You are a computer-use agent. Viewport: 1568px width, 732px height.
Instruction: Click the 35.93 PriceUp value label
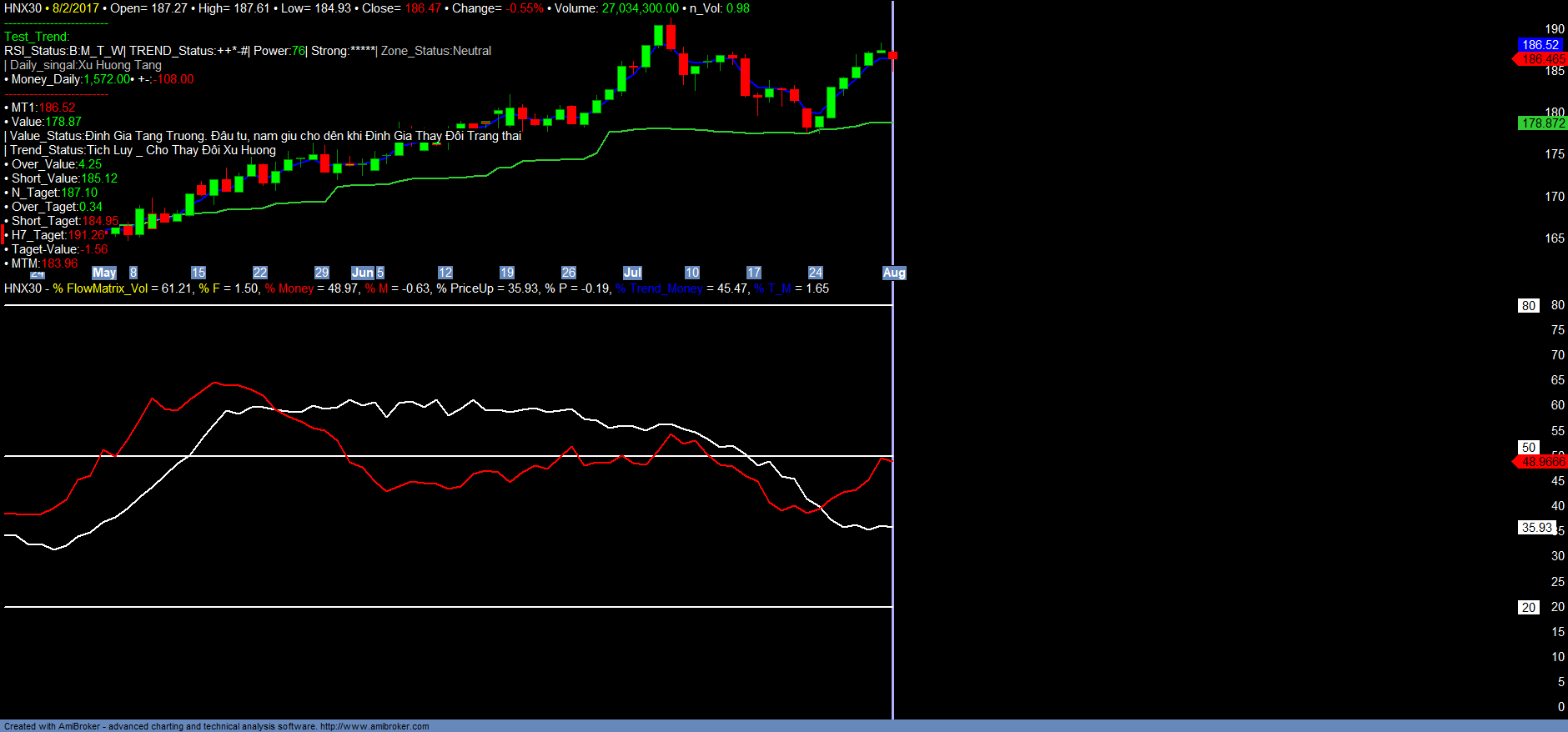[1537, 528]
